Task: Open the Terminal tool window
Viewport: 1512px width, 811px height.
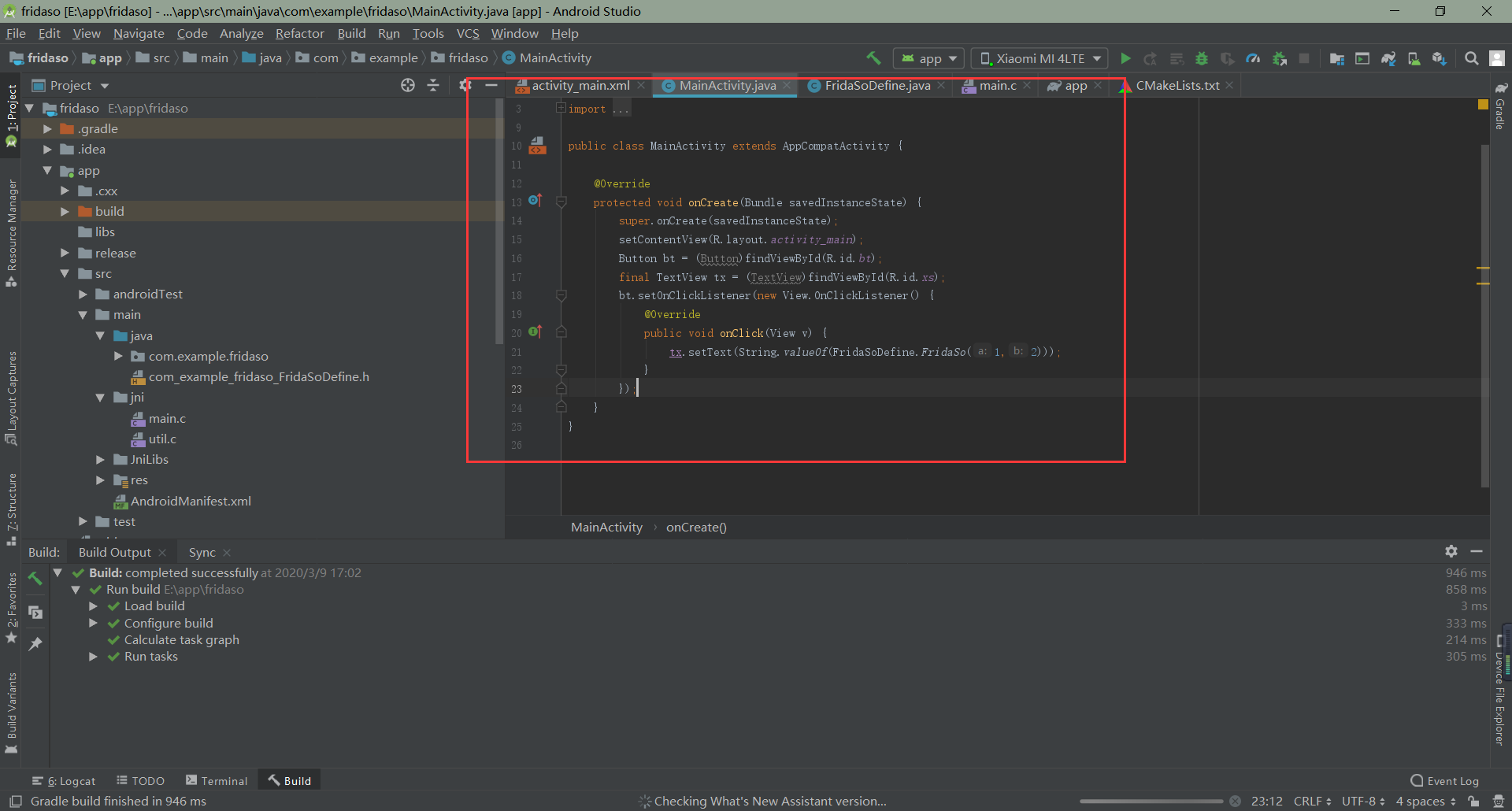Action: 217,780
